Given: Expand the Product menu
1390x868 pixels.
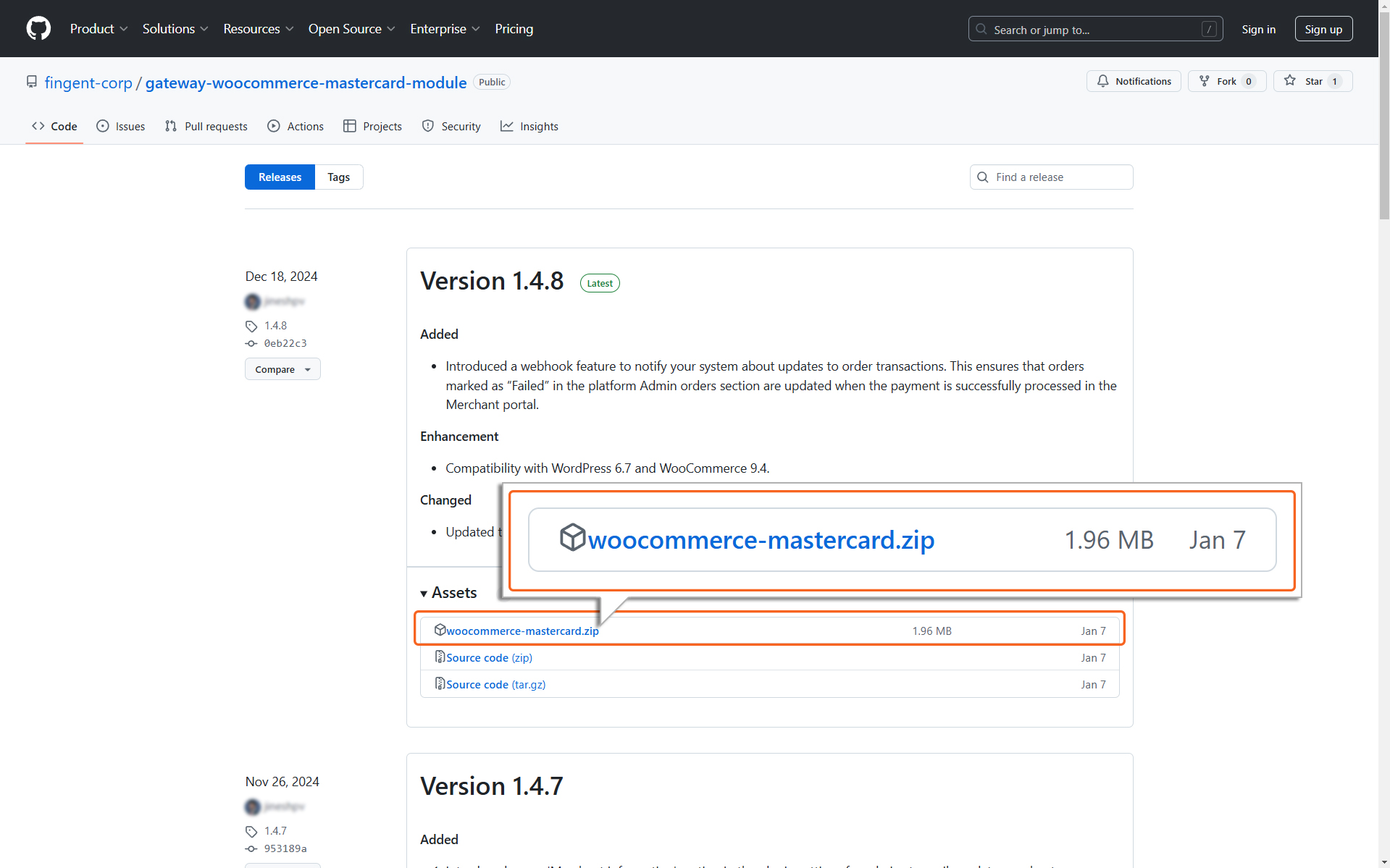Looking at the screenshot, I should pos(99,29).
